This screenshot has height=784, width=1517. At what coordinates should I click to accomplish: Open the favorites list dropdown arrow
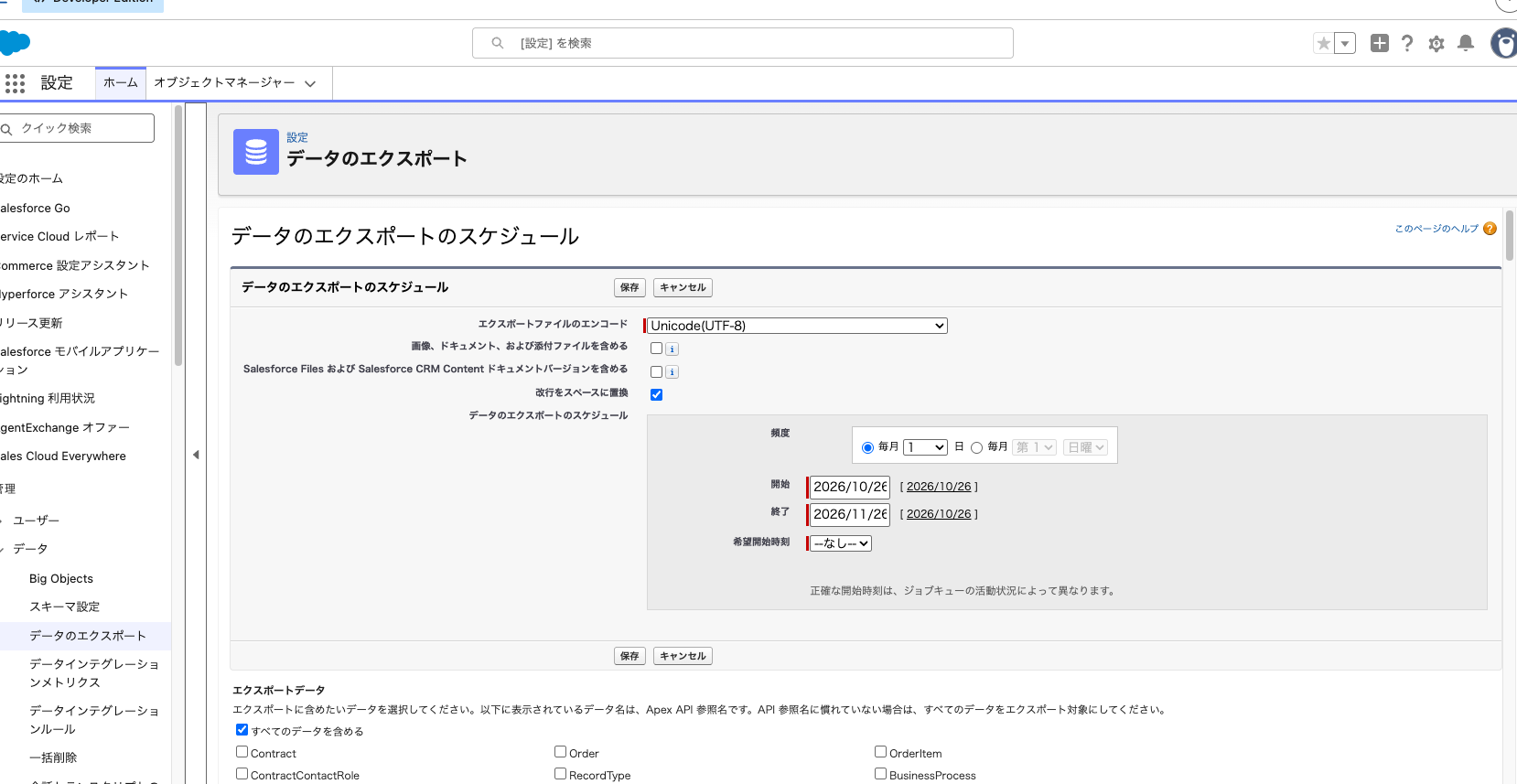(1345, 43)
